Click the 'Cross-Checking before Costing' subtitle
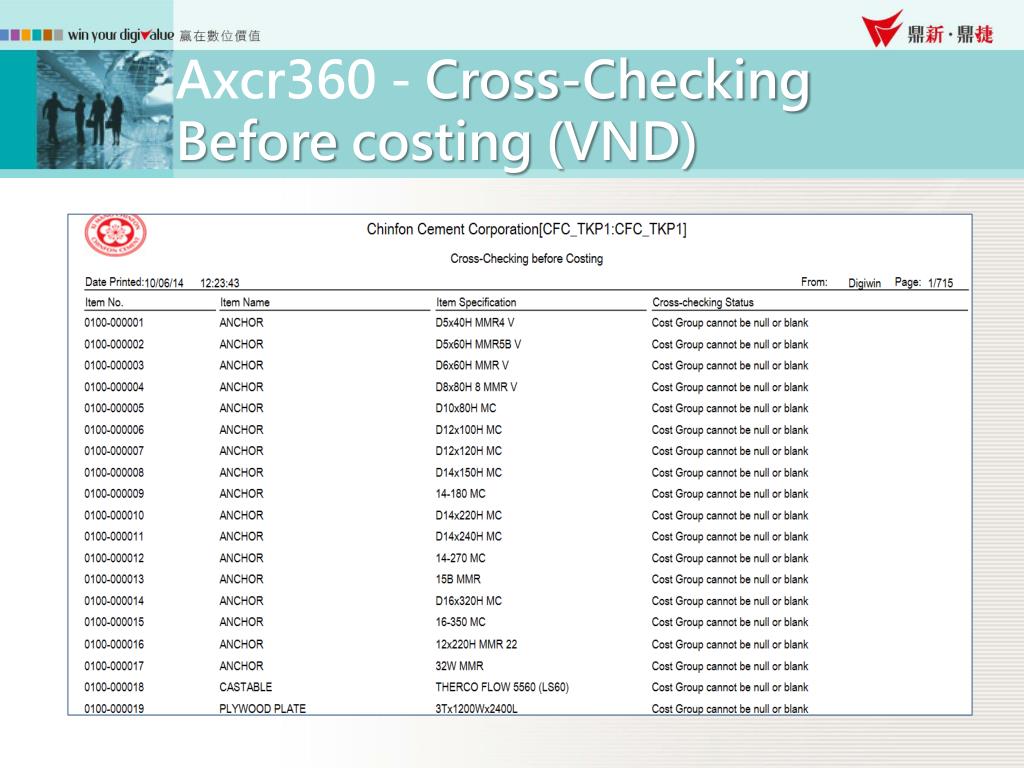 point(526,259)
